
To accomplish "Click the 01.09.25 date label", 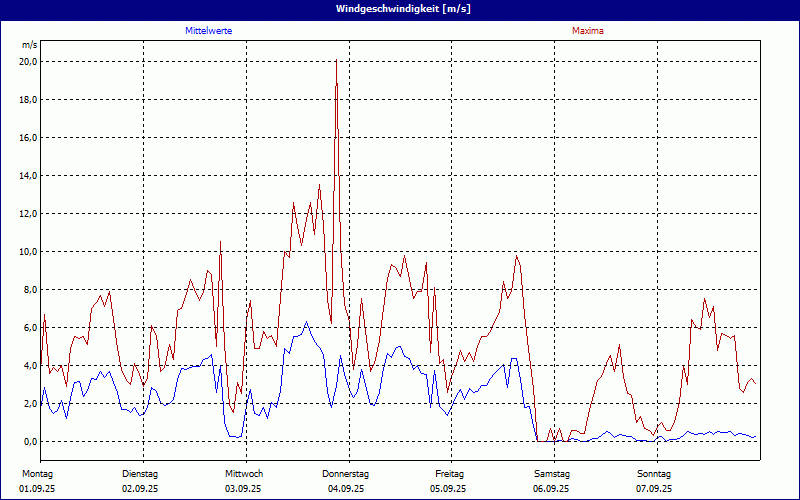I will (x=37, y=489).
